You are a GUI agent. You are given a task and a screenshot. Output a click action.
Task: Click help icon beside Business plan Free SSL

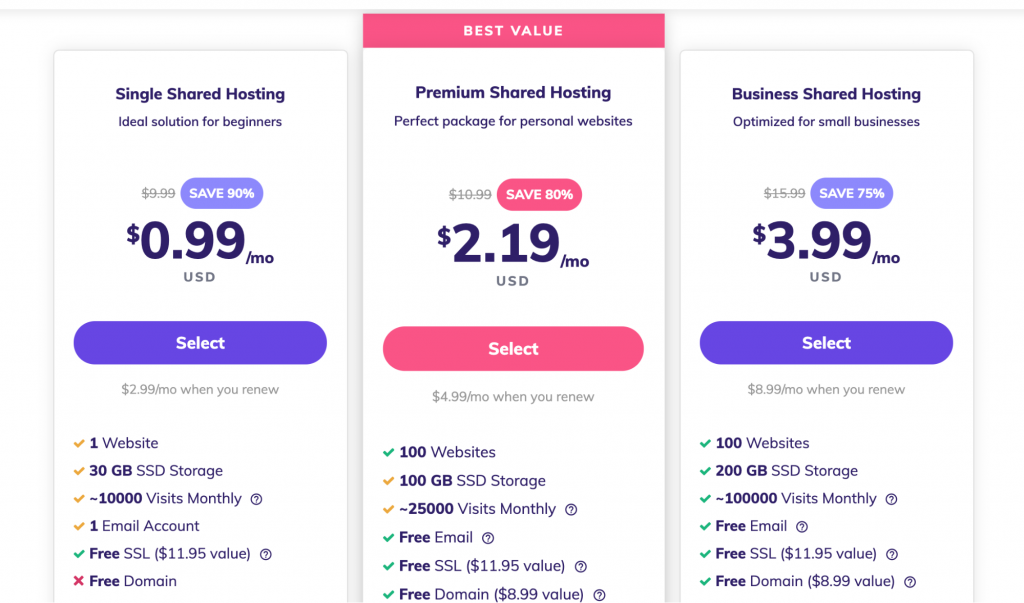pyautogui.click(x=892, y=554)
